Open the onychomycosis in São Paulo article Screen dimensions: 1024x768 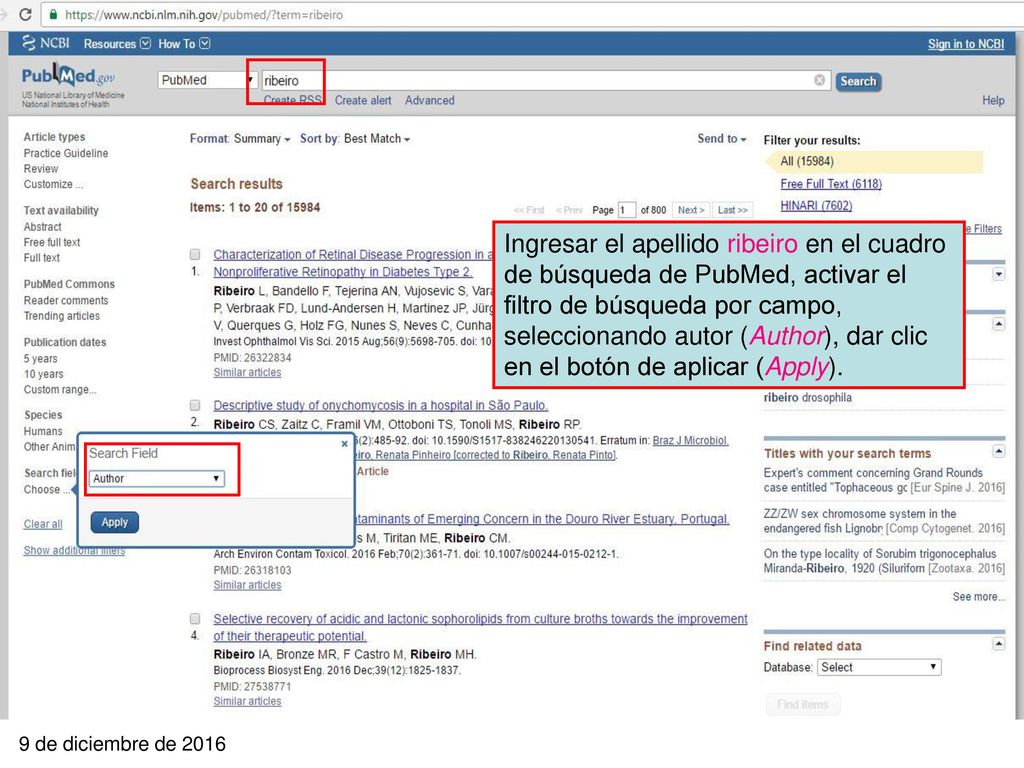tap(381, 405)
